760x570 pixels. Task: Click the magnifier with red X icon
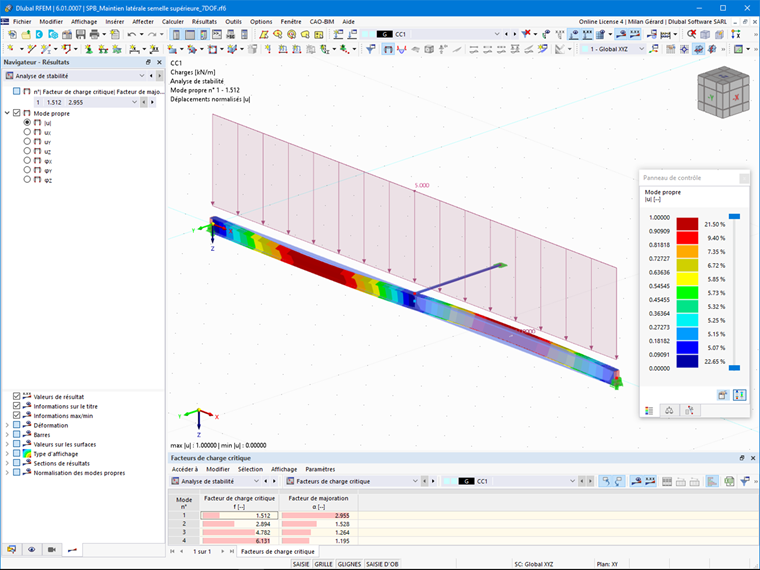(692, 34)
